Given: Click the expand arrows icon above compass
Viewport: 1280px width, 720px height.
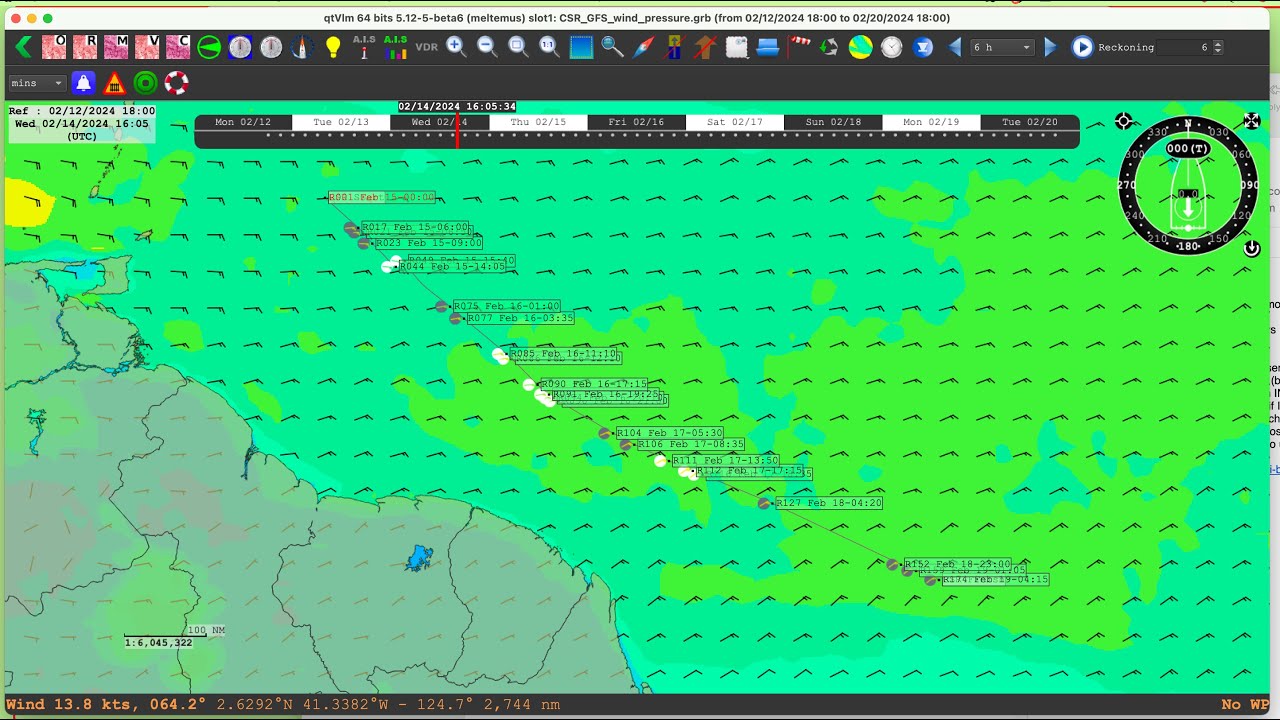Looking at the screenshot, I should (1252, 121).
